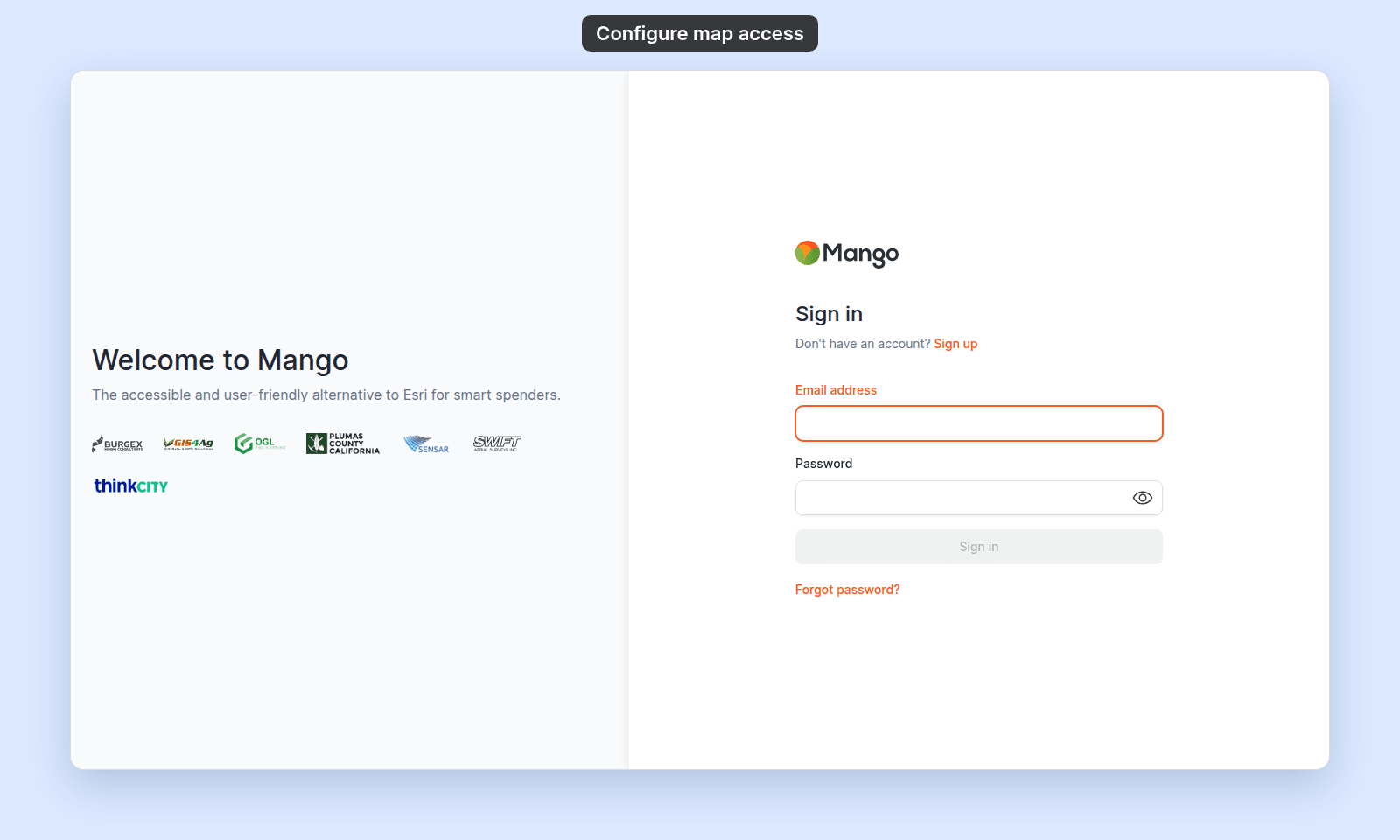Click the Mango logo above Sign in
The width and height of the screenshot is (1400, 840).
coord(846,254)
